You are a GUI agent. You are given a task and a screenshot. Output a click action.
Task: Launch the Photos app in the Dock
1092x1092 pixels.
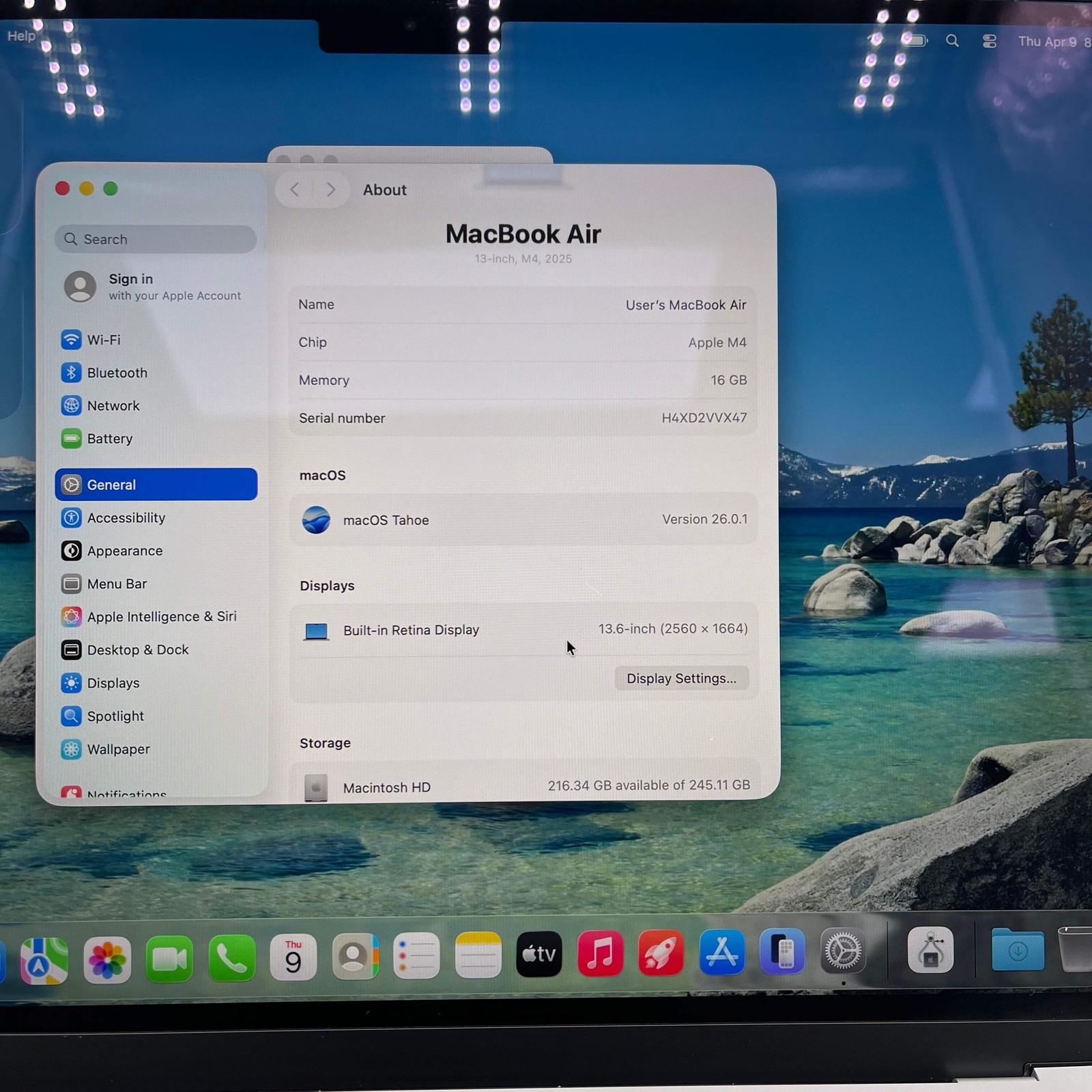coord(107,960)
